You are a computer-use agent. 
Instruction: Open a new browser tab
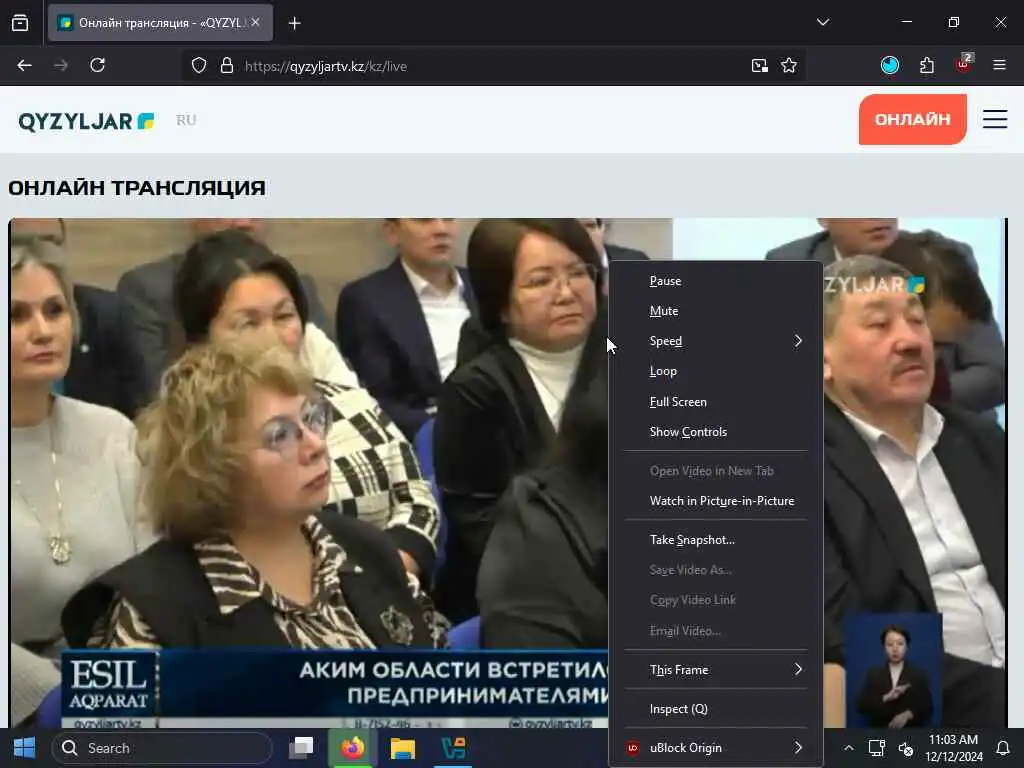pos(295,23)
